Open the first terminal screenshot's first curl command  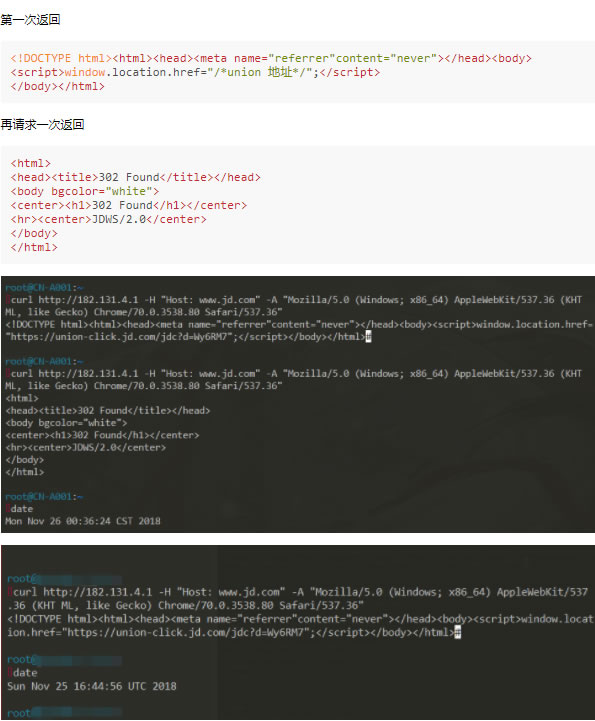(x=293, y=306)
